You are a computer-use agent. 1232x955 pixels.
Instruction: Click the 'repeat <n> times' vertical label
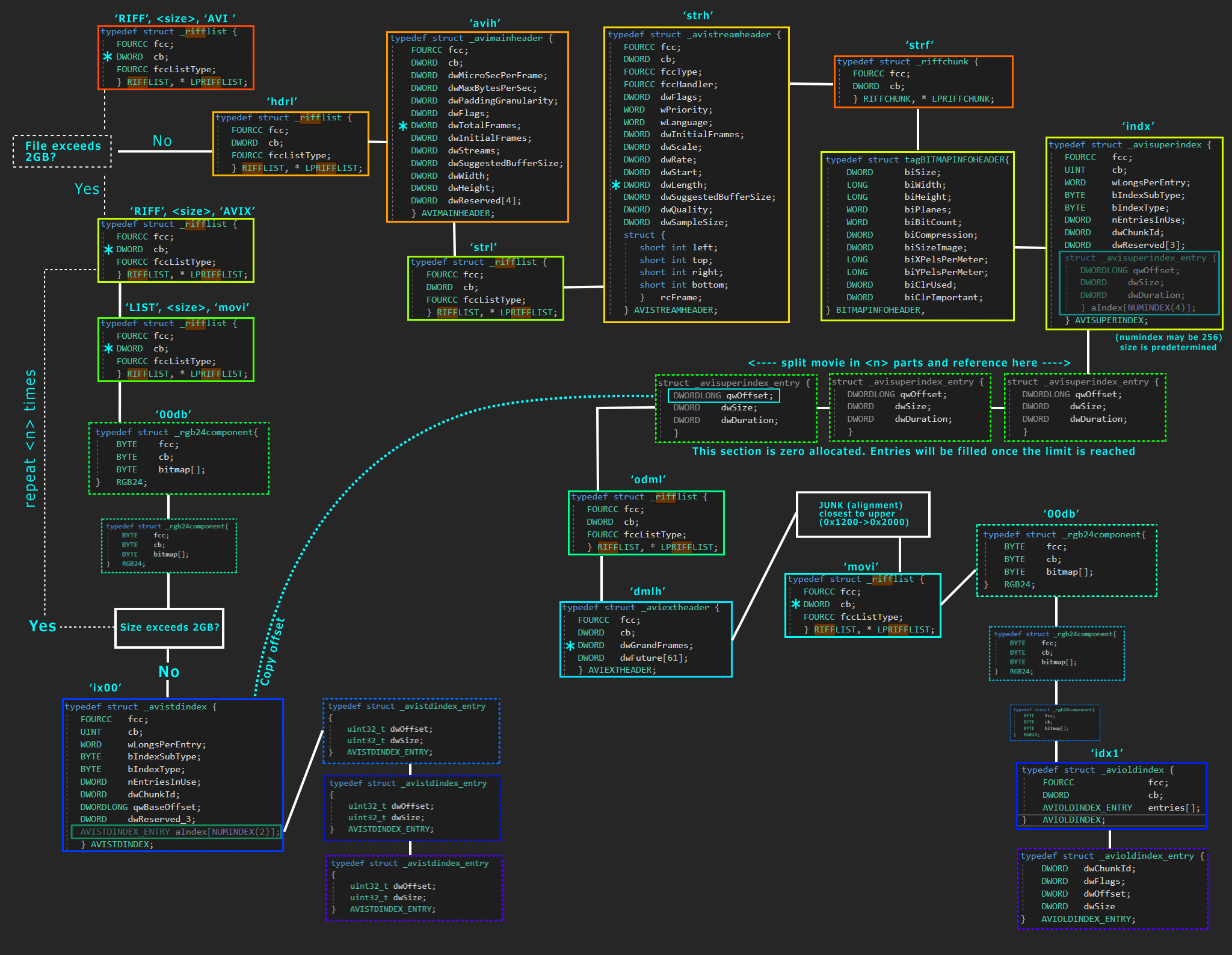[x=30, y=438]
